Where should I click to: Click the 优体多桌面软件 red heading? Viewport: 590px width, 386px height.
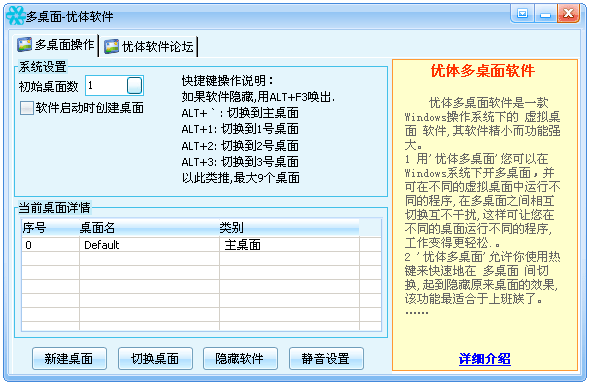pyautogui.click(x=483, y=71)
